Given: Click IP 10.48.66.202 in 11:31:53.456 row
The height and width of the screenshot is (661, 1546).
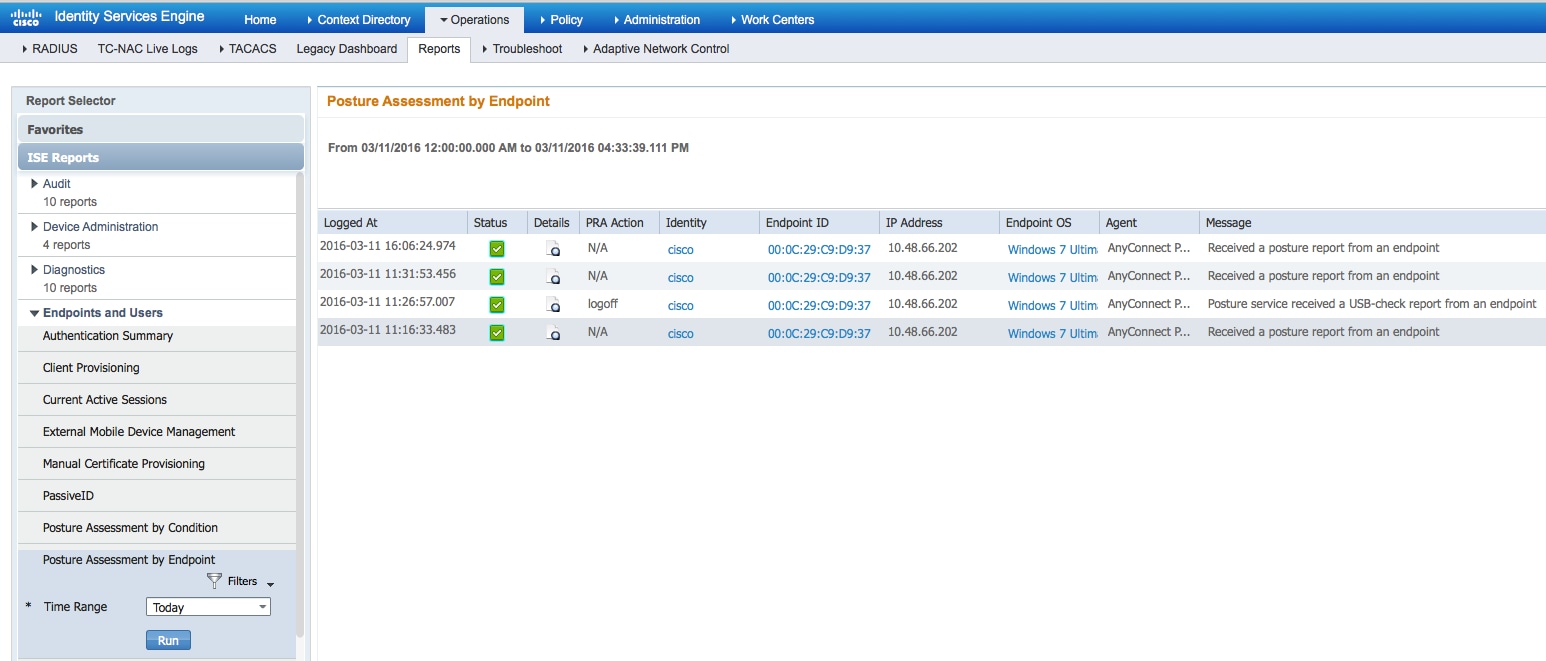Looking at the screenshot, I should pyautogui.click(x=922, y=276).
